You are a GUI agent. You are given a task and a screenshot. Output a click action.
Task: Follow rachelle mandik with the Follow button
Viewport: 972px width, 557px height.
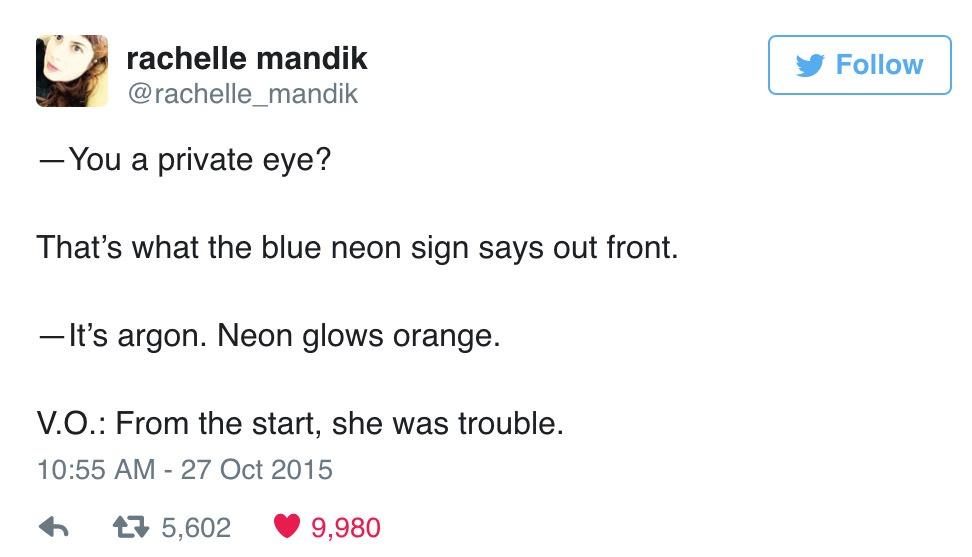click(859, 65)
